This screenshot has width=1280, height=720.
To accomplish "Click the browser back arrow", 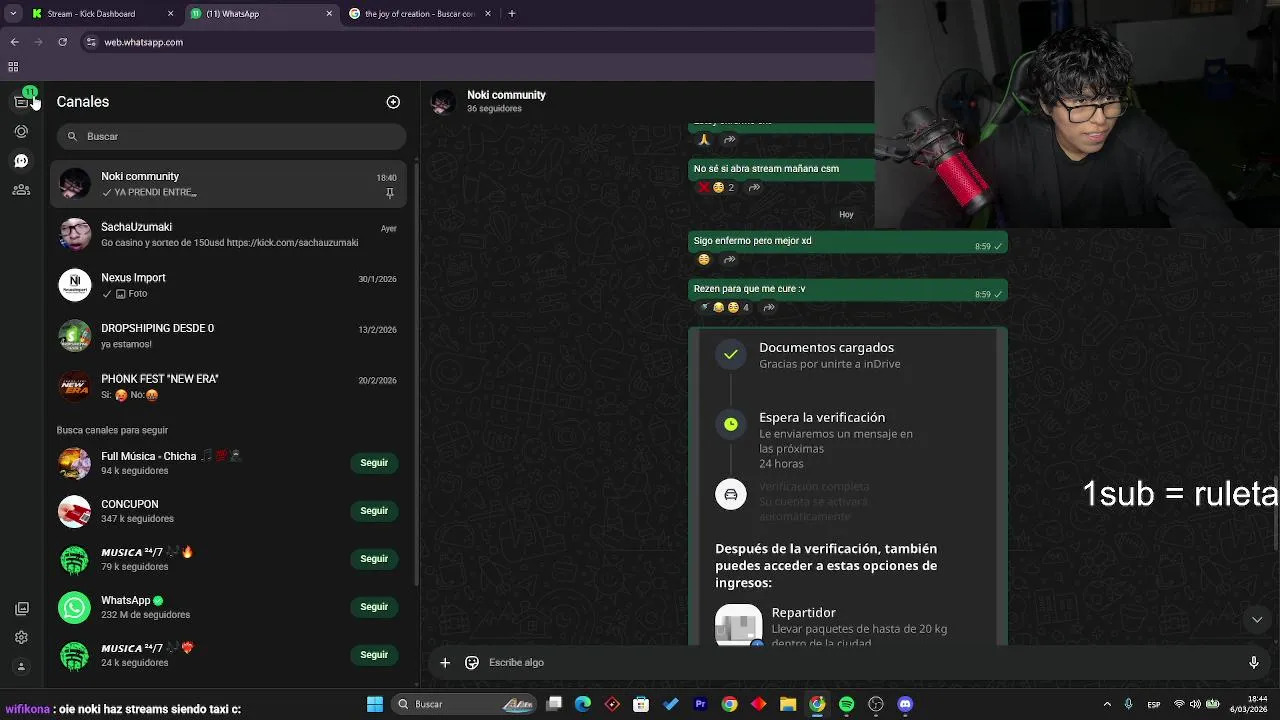I will tap(14, 42).
